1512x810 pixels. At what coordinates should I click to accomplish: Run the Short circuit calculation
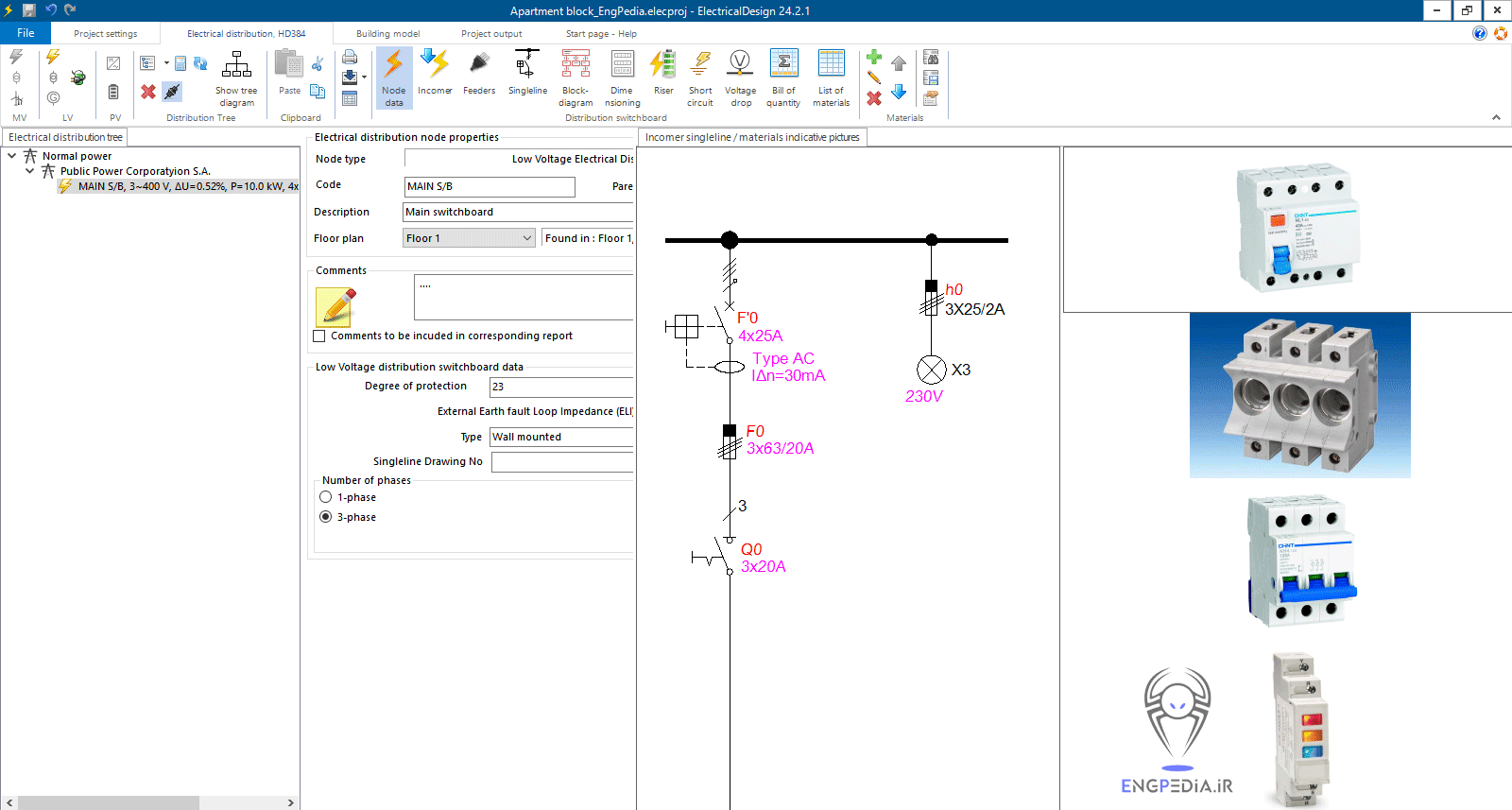[700, 77]
